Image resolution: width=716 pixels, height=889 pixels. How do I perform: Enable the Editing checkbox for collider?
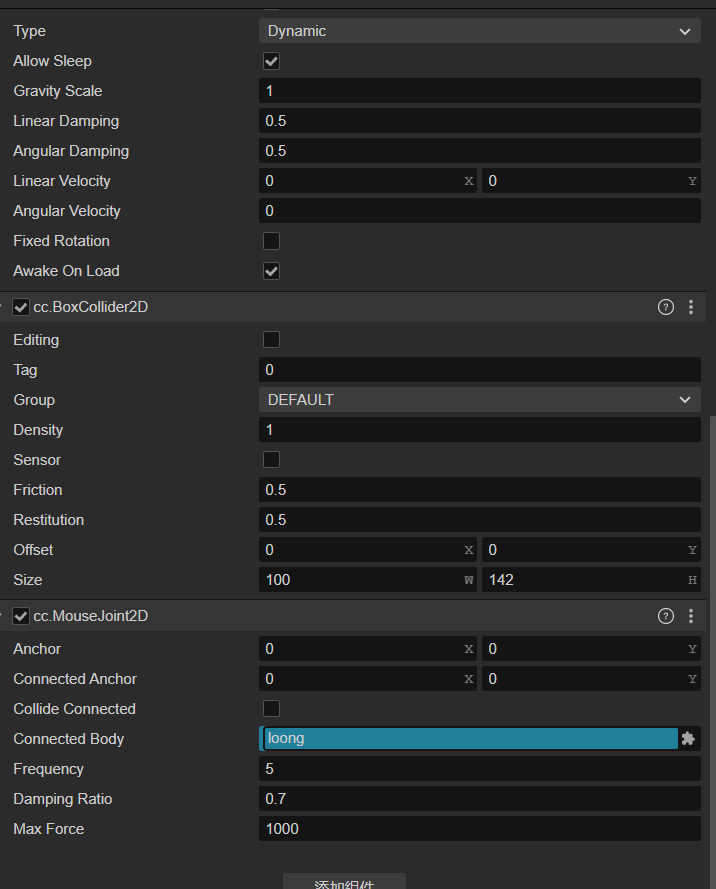[x=271, y=340]
